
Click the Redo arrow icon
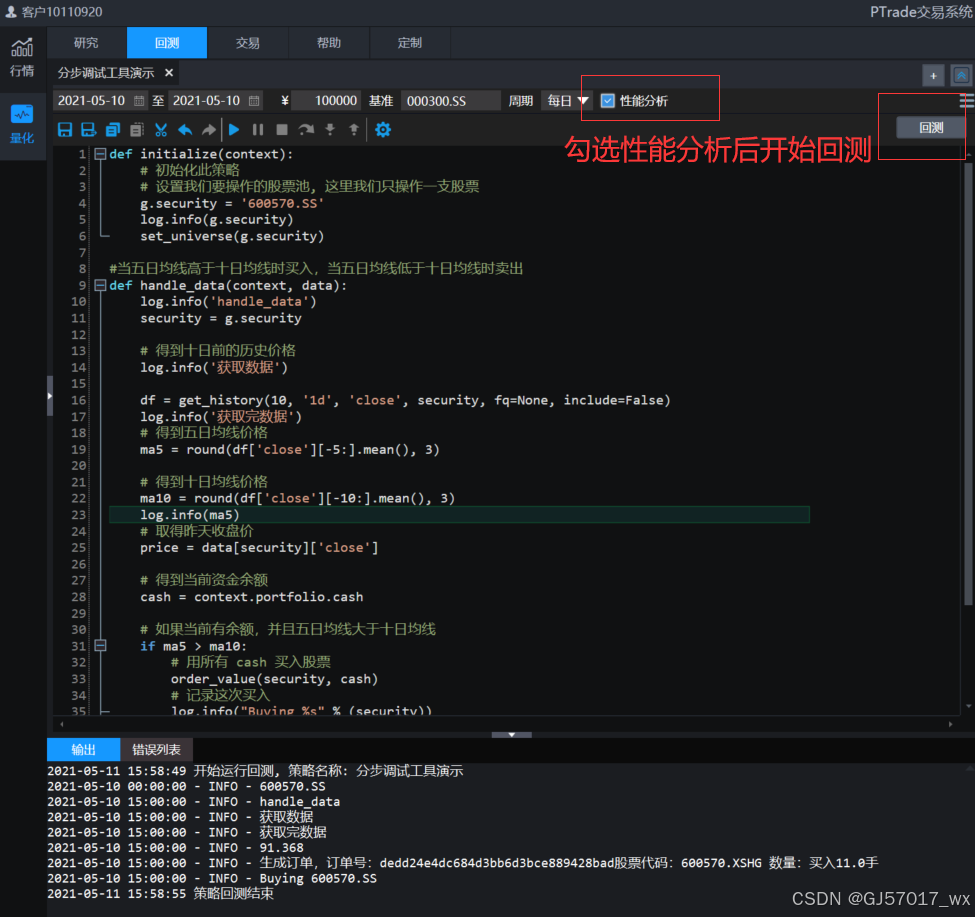tap(209, 129)
